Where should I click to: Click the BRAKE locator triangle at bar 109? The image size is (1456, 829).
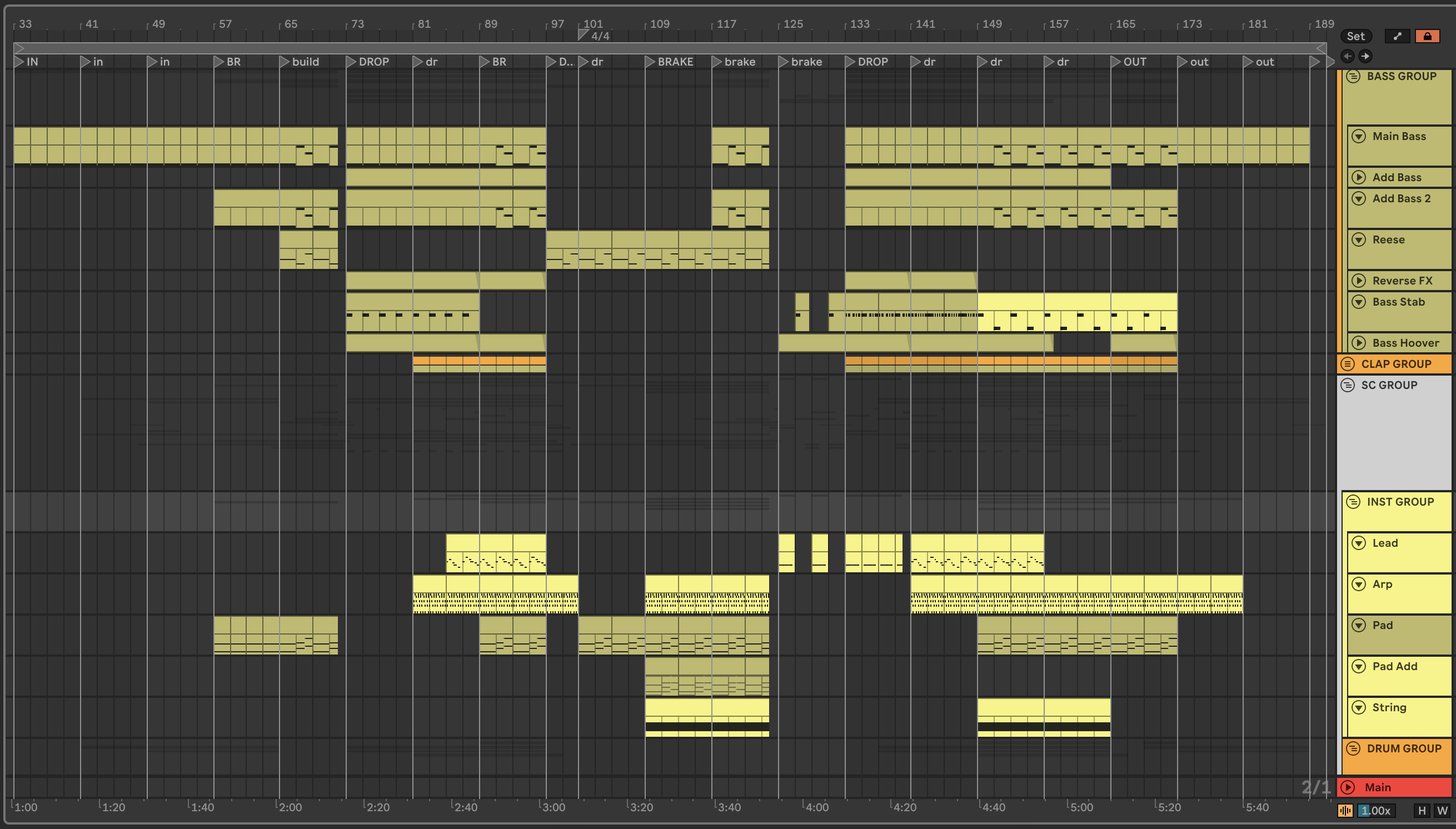[650, 62]
